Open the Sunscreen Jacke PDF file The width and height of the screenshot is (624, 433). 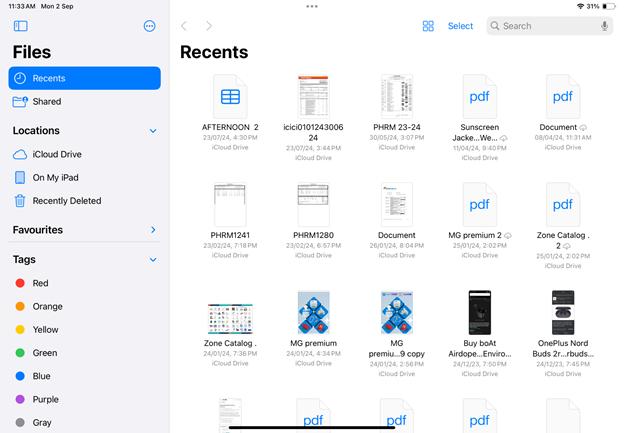[x=480, y=97]
